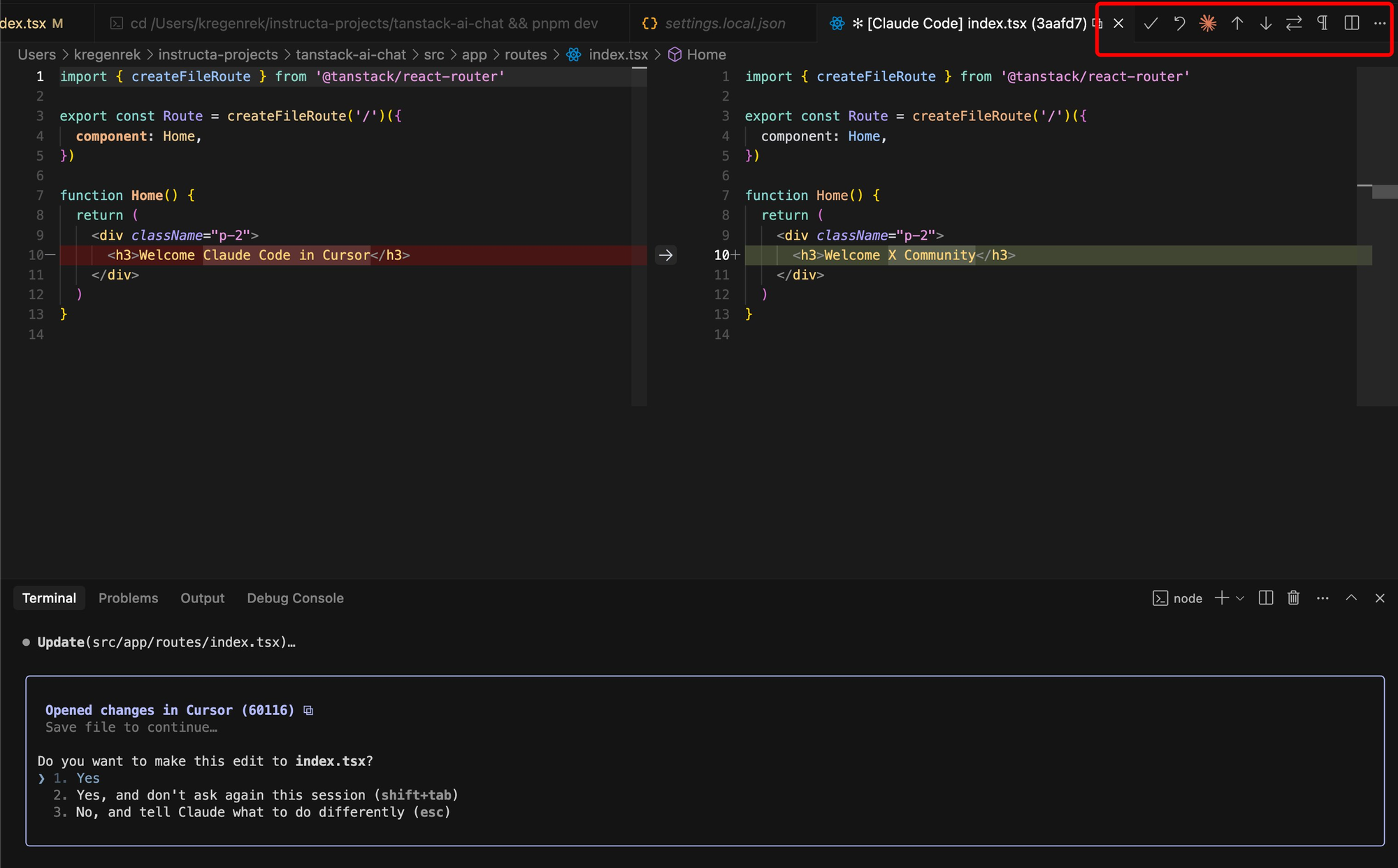Viewport: 1398px width, 868px height.
Task: Create a new terminal with plus icon
Action: [1221, 598]
